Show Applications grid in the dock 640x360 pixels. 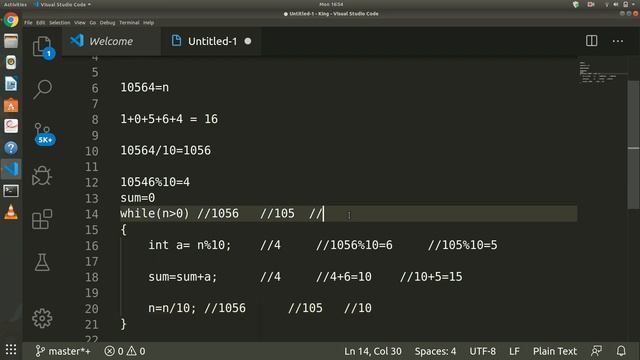11,350
